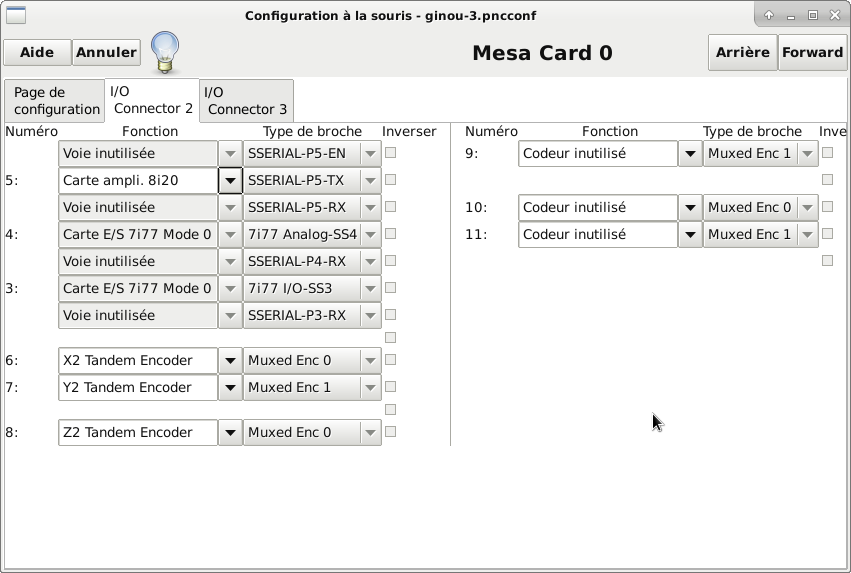Click the keep-on-top arrow icon in title bar

click(769, 15)
